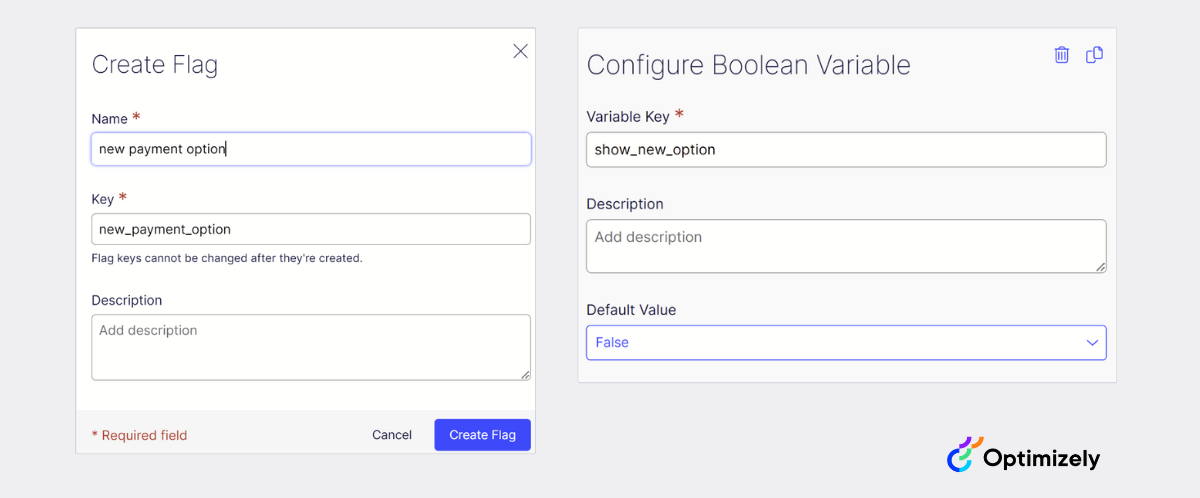Click the Required field note
Viewport: 1200px width, 498px height.
click(139, 435)
